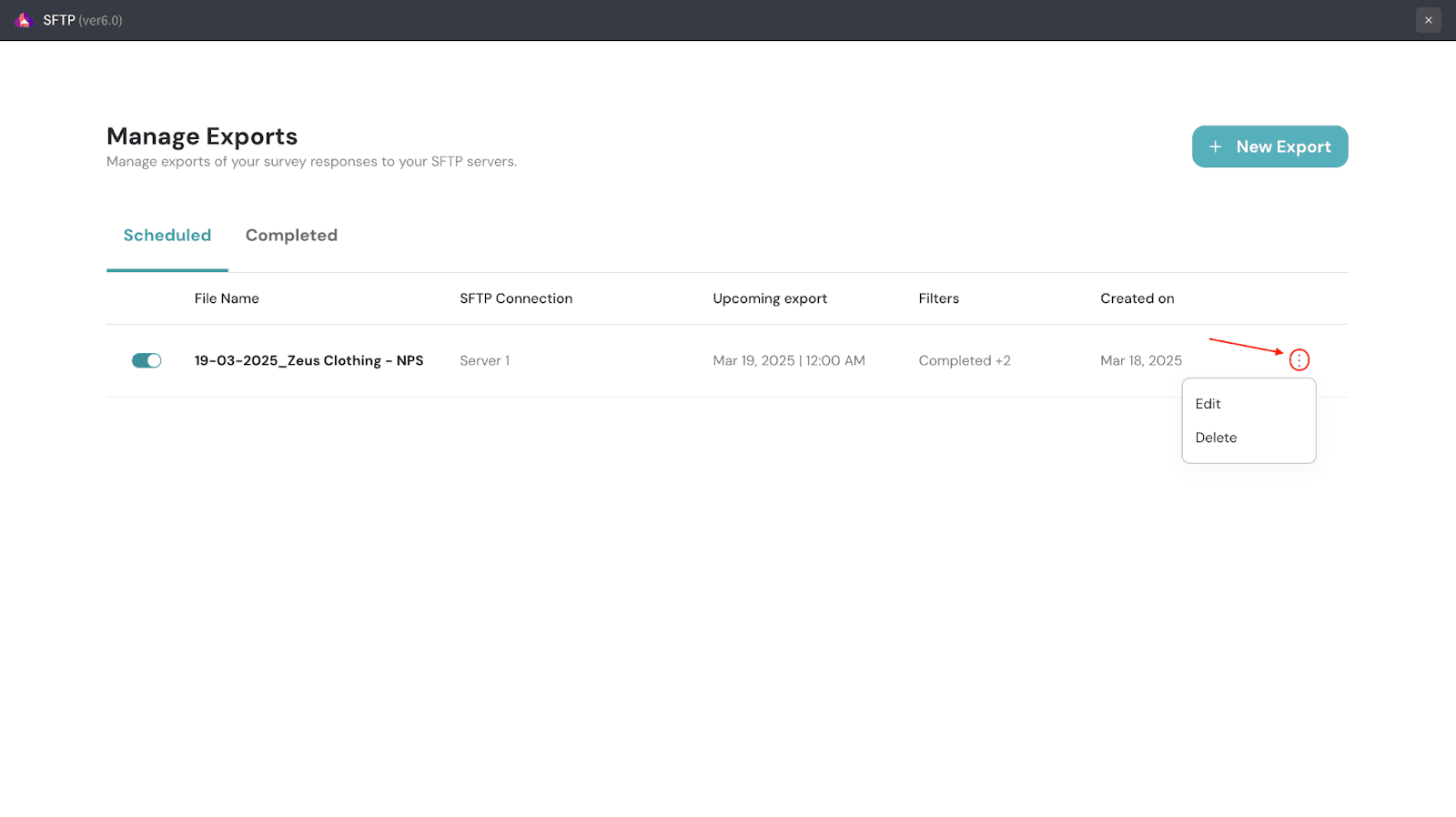Switch to the Completed tab
1456x817 pixels.
[x=291, y=236]
